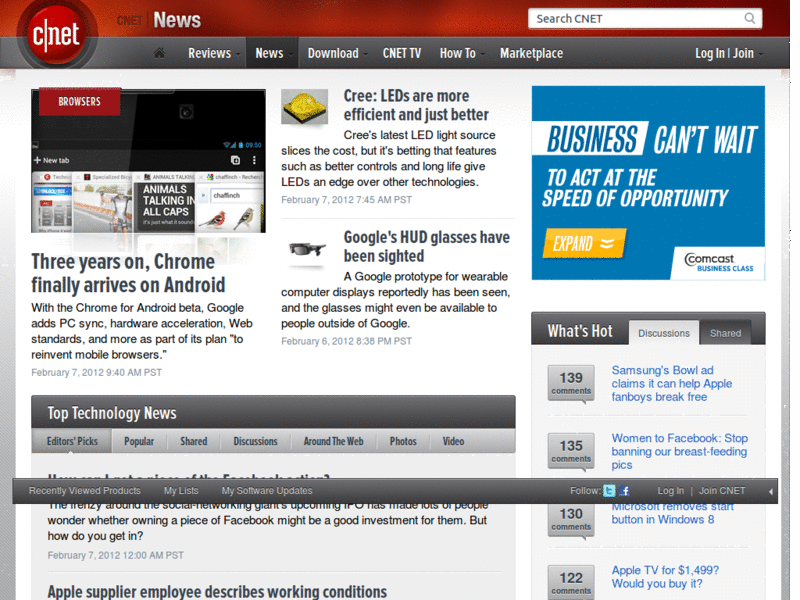800x600 pixels.
Task: Open the News menu
Action: (272, 53)
